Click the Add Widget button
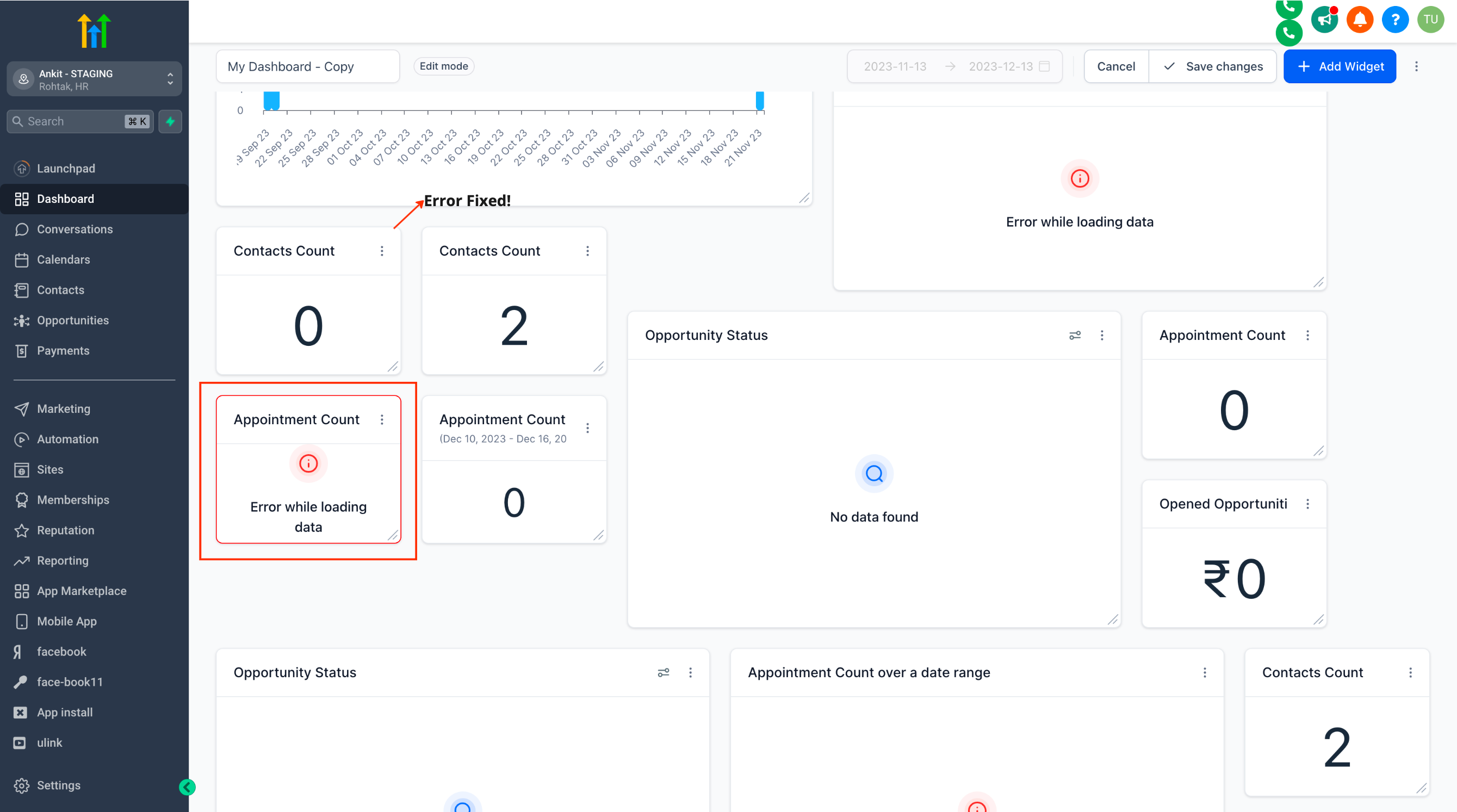 pyautogui.click(x=1340, y=66)
